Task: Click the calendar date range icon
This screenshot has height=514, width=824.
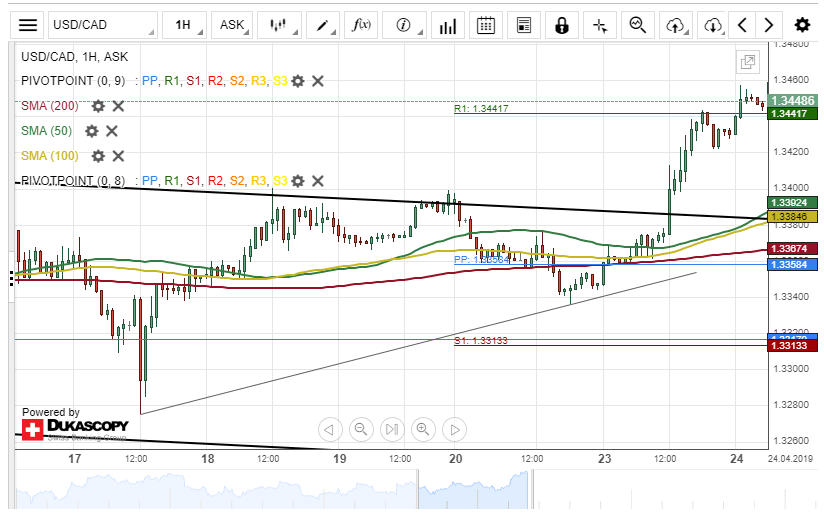Action: pyautogui.click(x=486, y=25)
